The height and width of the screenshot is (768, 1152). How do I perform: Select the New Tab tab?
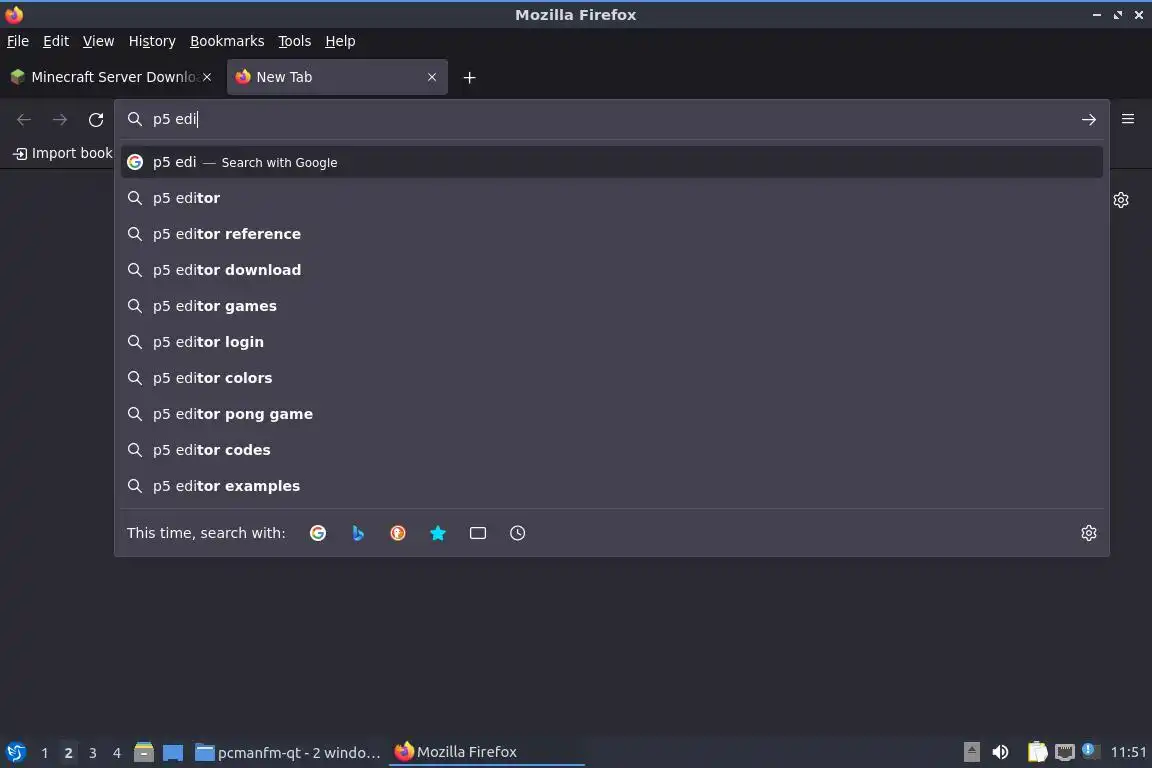(337, 77)
